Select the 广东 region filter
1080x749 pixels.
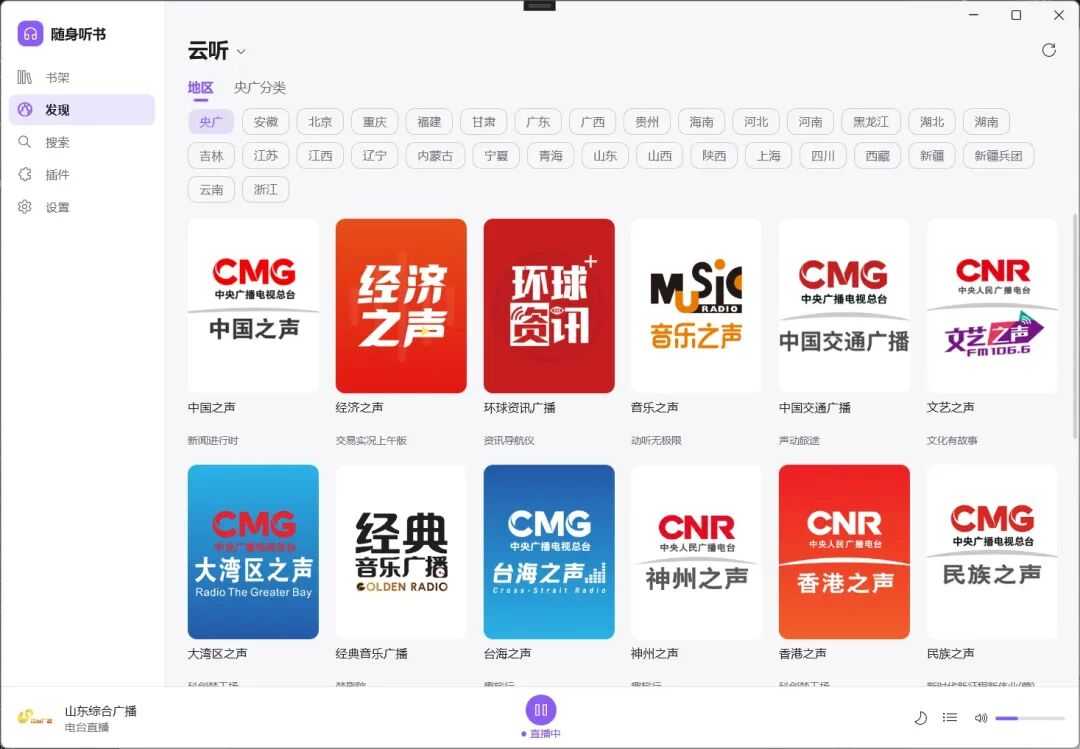[x=538, y=122]
